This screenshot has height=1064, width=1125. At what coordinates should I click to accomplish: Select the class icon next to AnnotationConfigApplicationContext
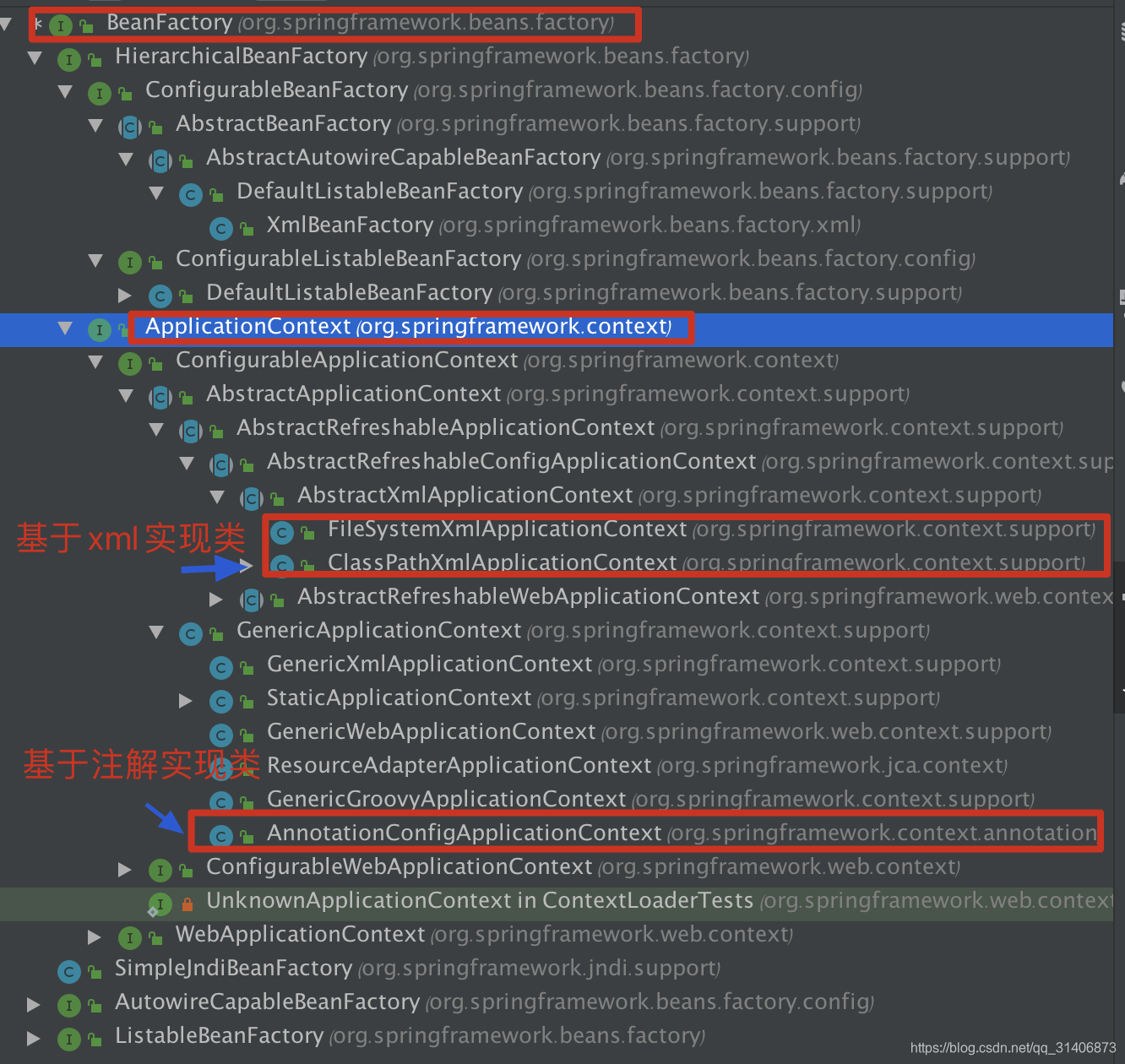click(220, 835)
